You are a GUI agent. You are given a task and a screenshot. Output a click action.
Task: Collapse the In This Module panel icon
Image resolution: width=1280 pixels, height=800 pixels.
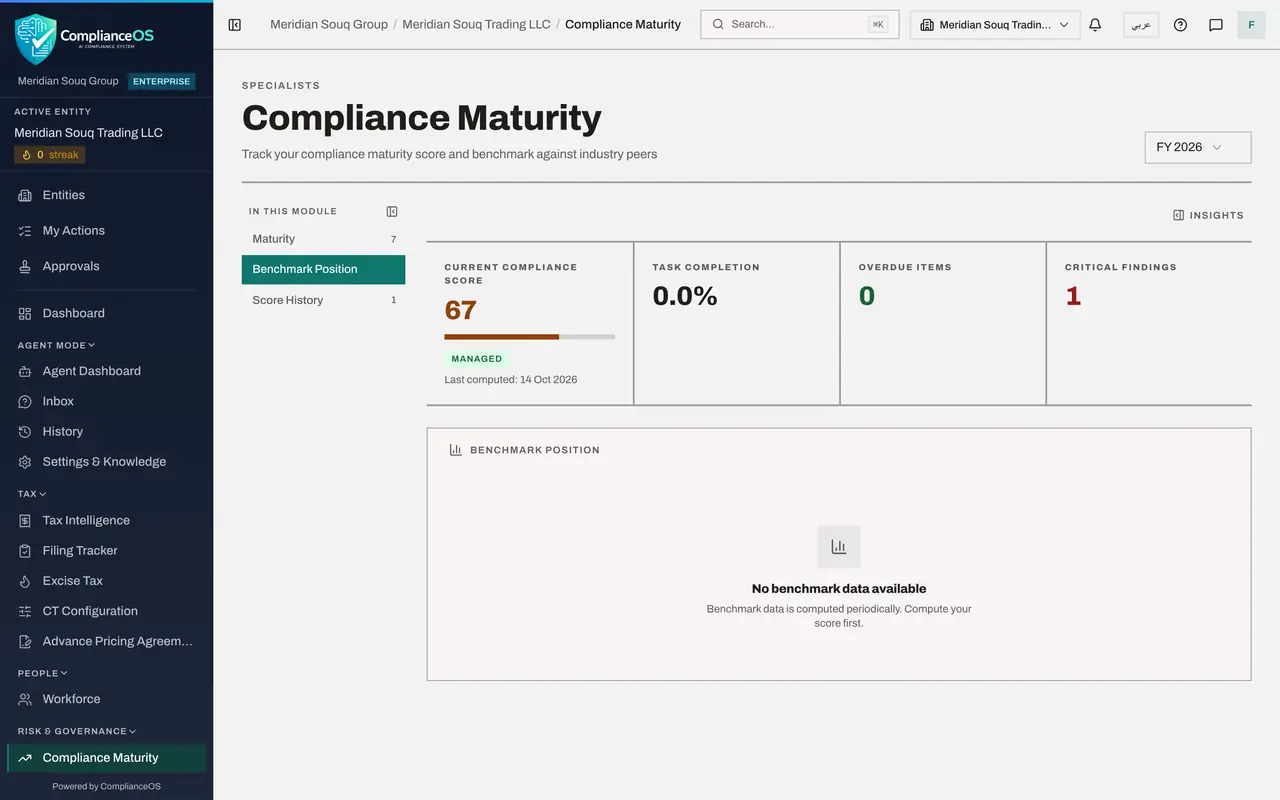coord(392,212)
